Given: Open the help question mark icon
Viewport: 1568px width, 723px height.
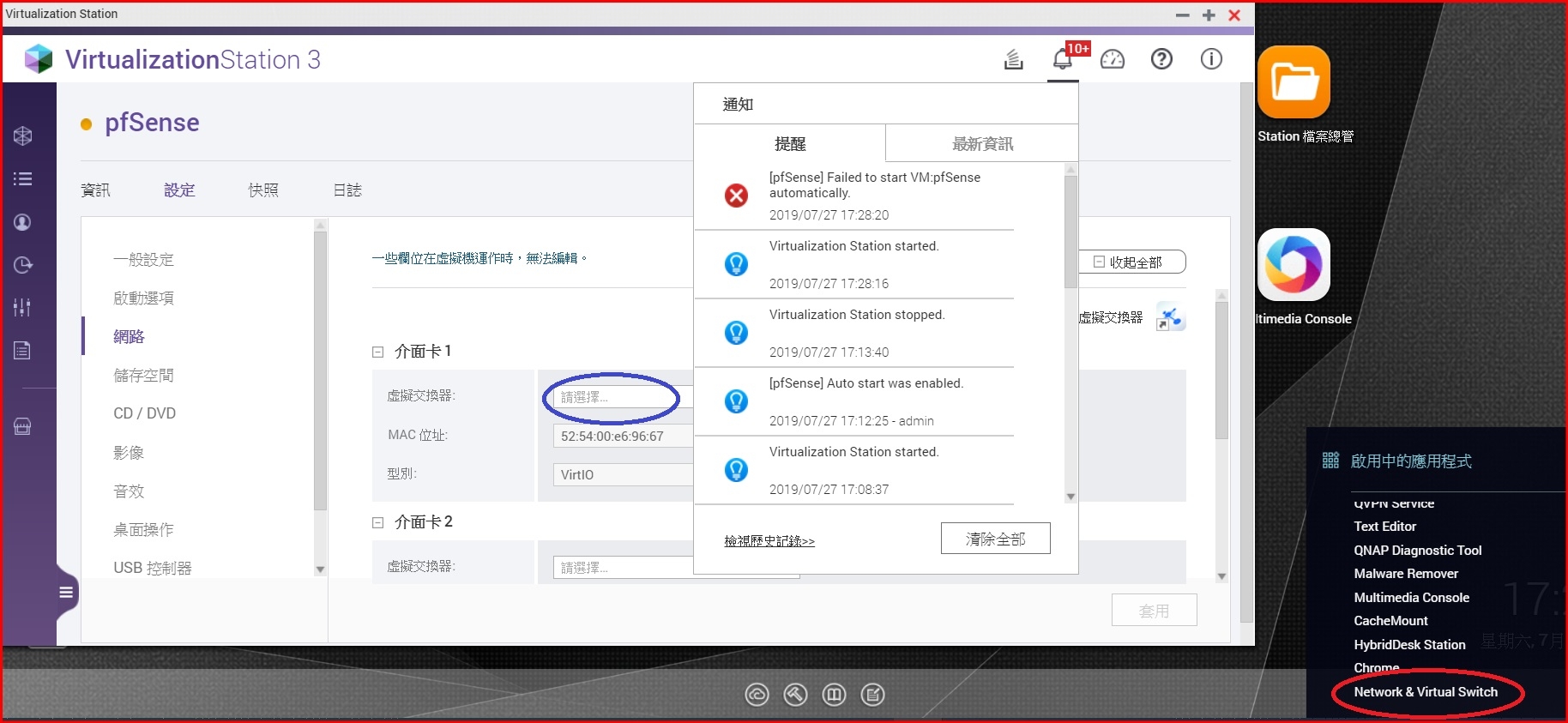Looking at the screenshot, I should [x=1161, y=59].
